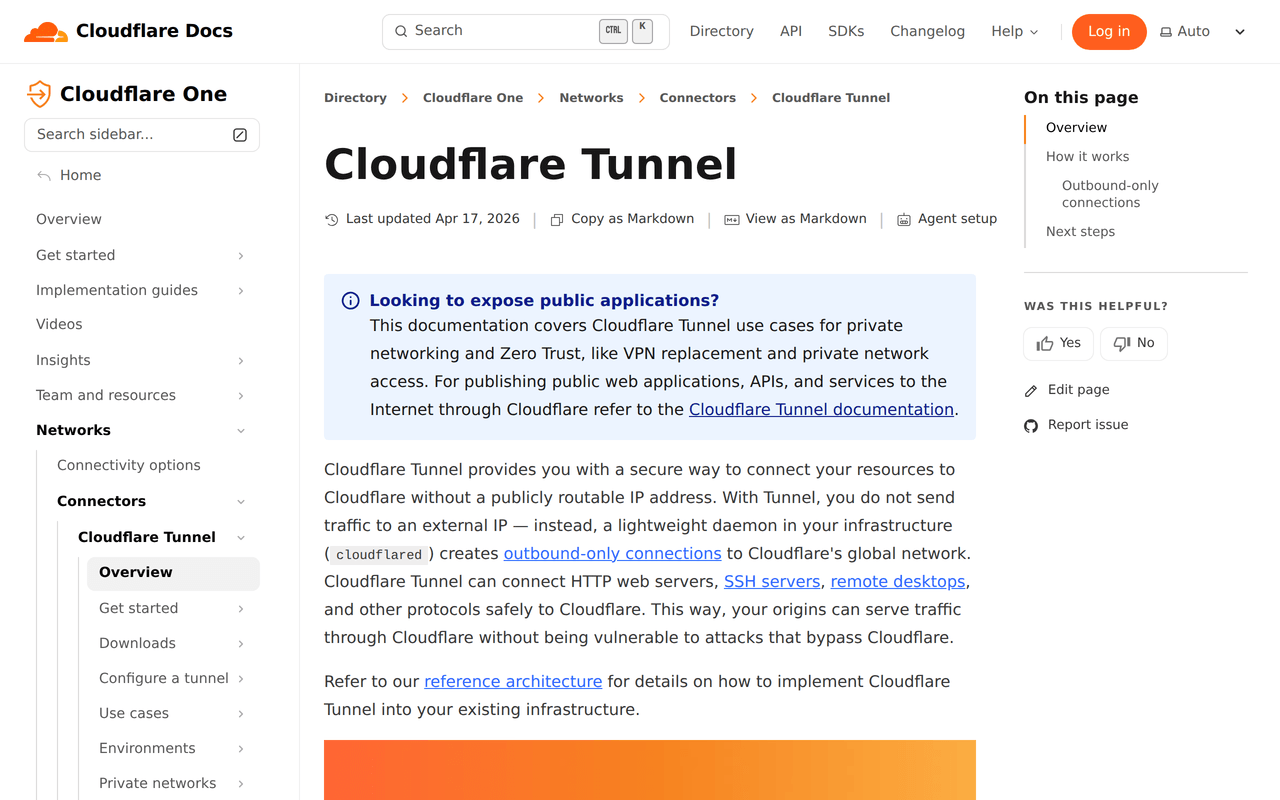Screen dimensions: 1280x800
Task: Open Connectivity options in the sidebar
Action: [x=129, y=466]
